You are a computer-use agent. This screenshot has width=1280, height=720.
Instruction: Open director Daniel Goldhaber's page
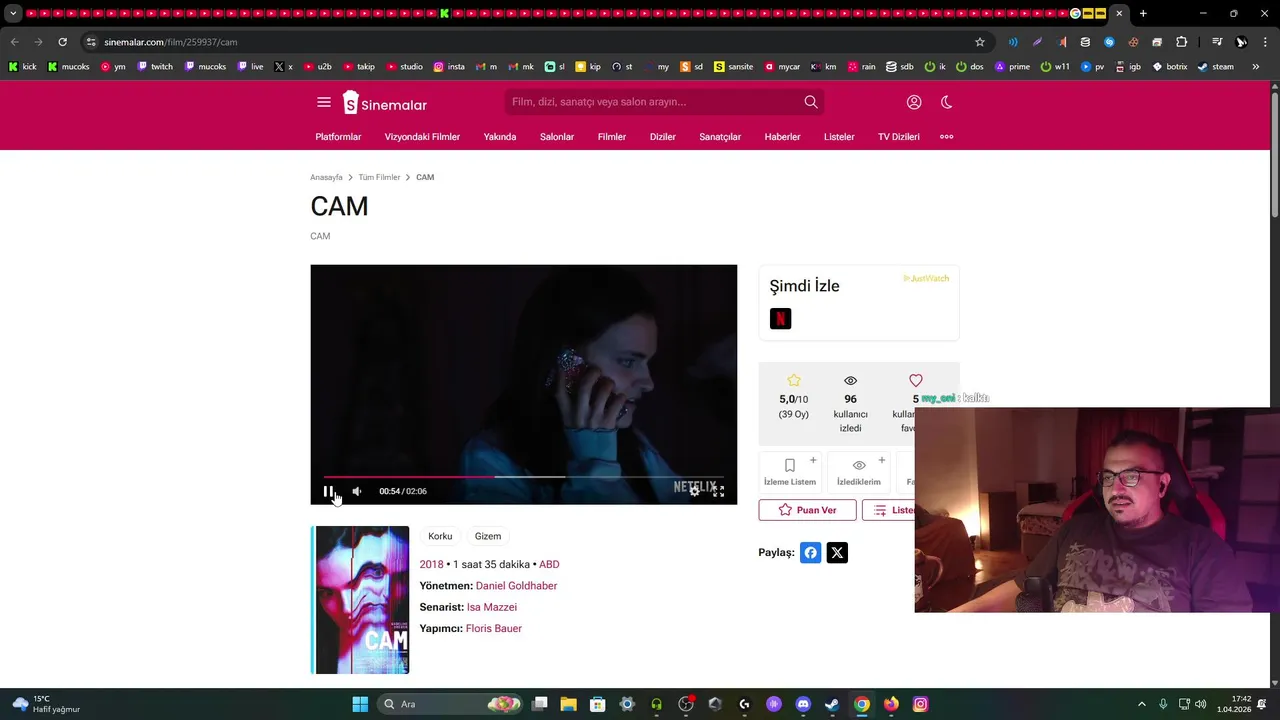[x=516, y=586]
